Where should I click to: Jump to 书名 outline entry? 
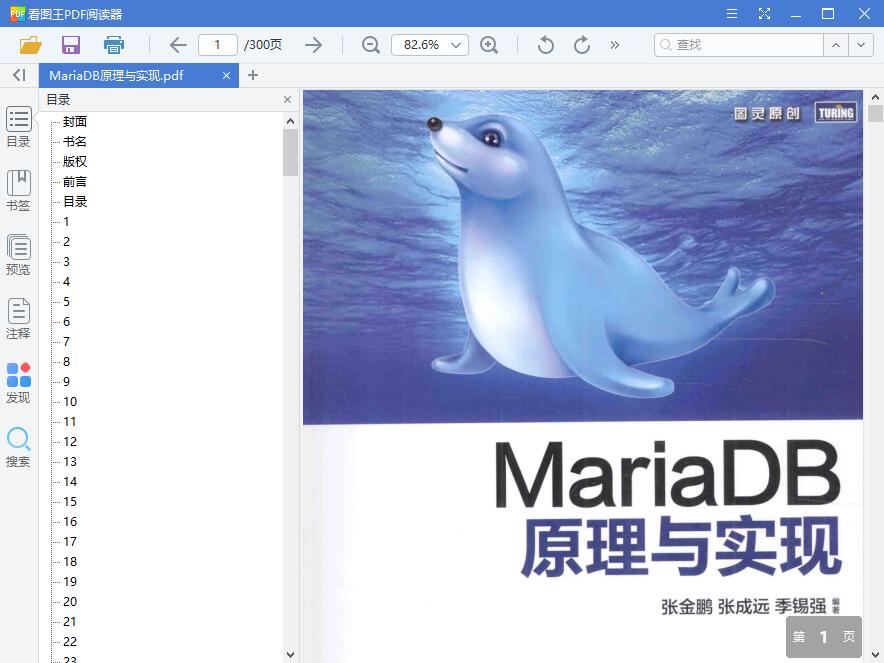point(74,142)
